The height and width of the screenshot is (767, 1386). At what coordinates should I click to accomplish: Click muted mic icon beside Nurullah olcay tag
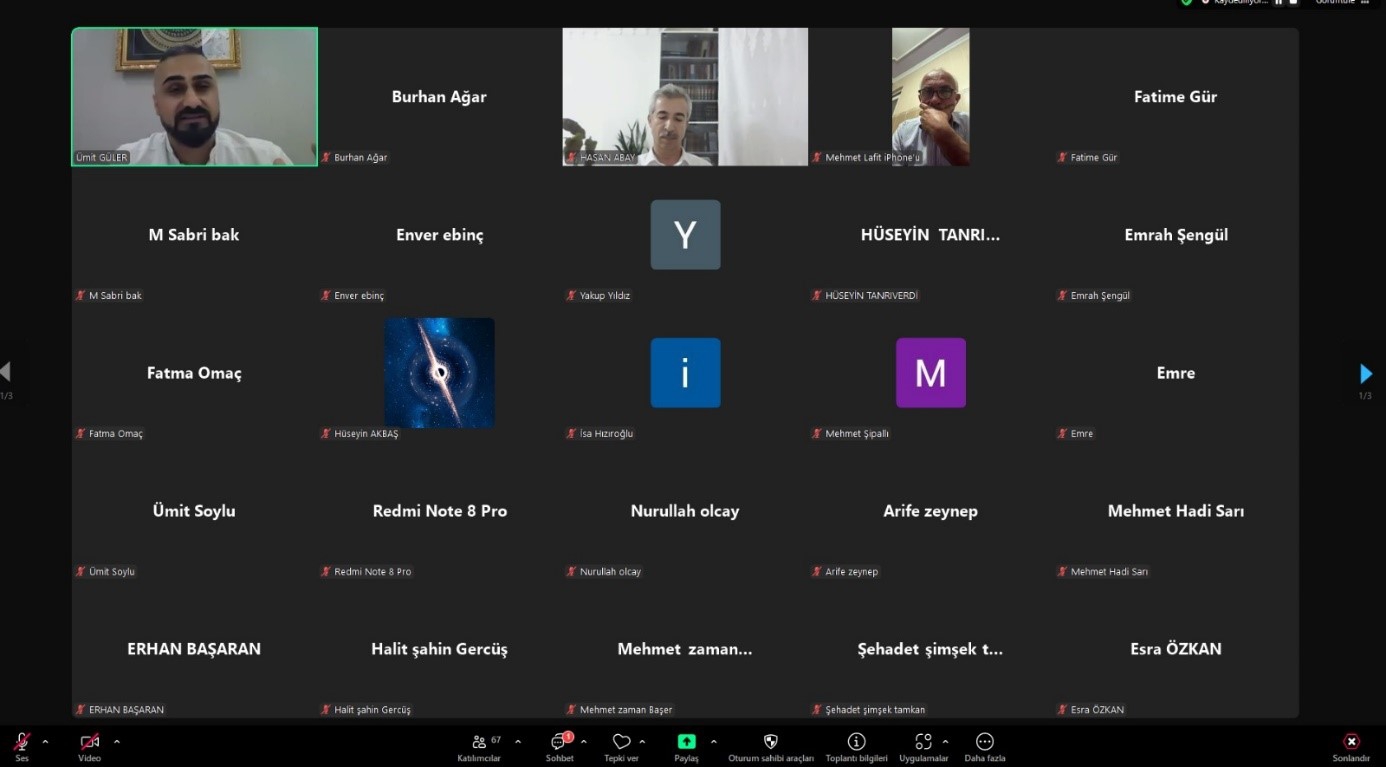pos(572,571)
